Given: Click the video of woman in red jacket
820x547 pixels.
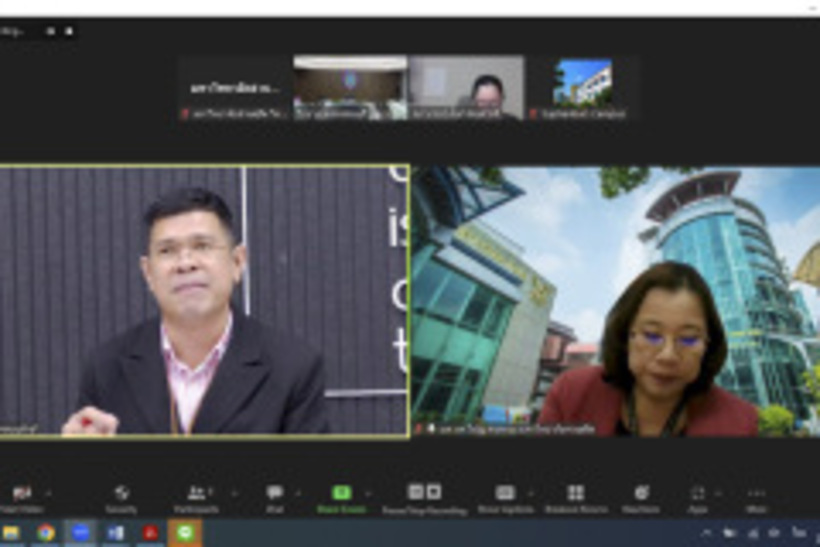Looking at the screenshot, I should point(616,301).
